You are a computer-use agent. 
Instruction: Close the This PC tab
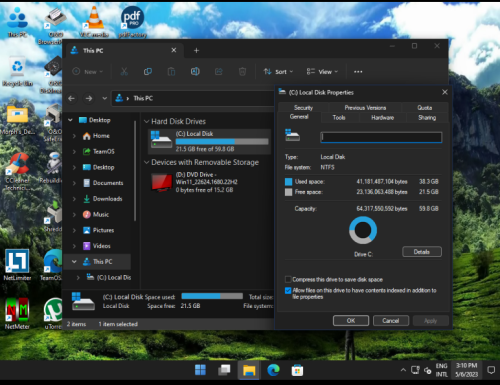[x=174, y=50]
